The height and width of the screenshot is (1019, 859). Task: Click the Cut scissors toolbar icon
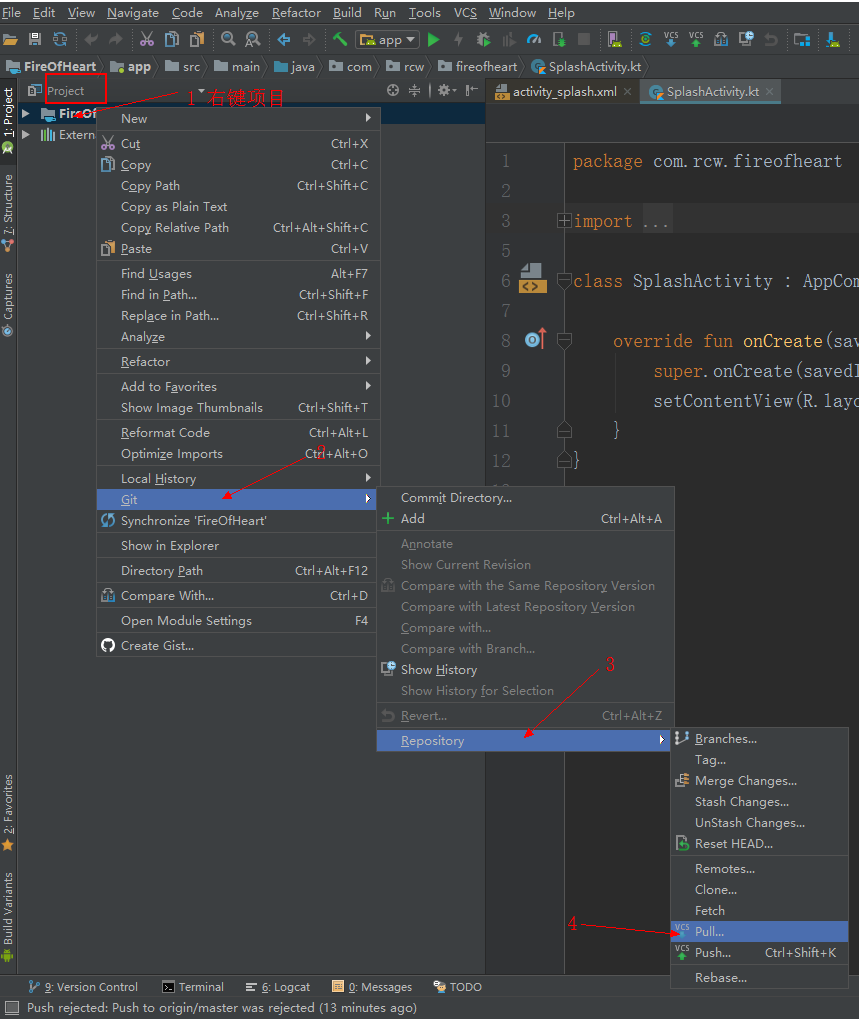click(x=147, y=40)
